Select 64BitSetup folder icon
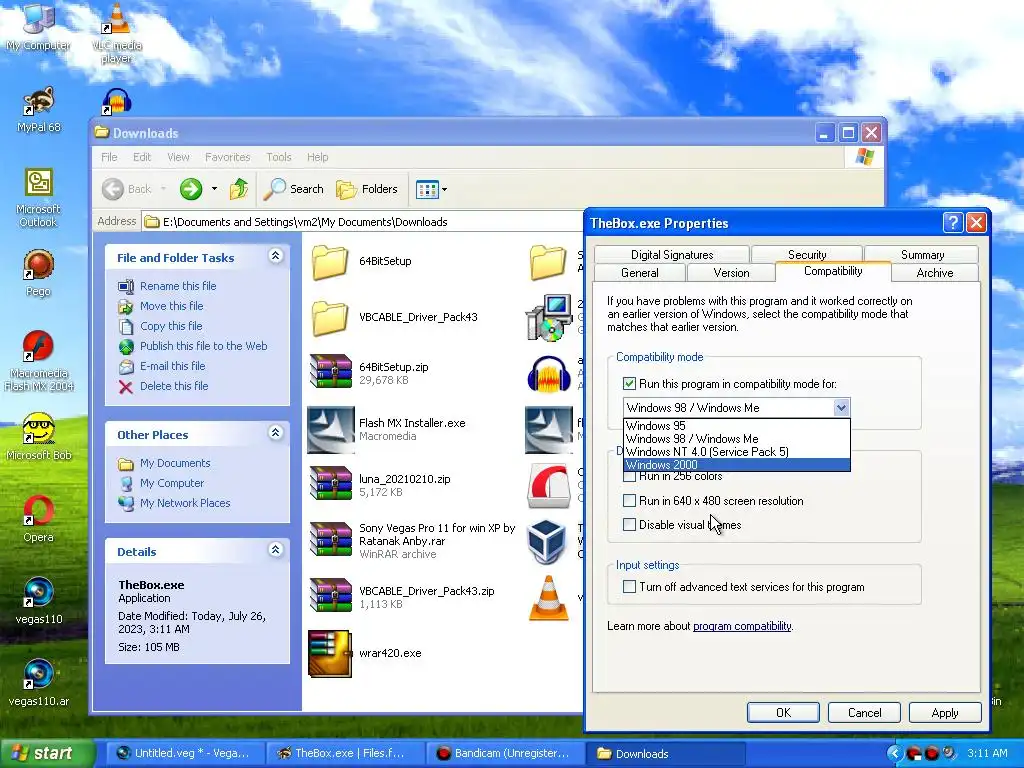Viewport: 1024px width, 768px height. coord(330,261)
